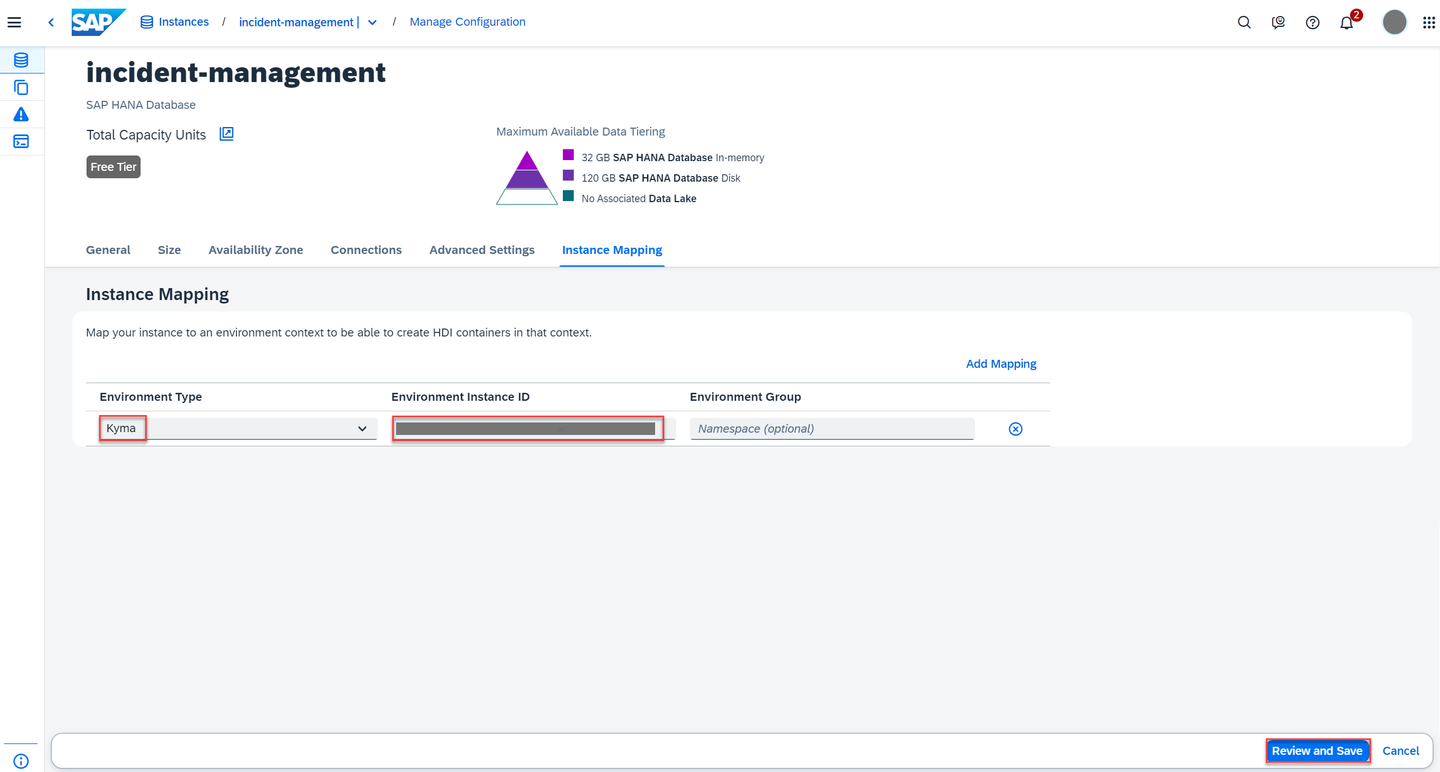The image size is (1440, 772).
Task: Click Maximum Available Data Tiering label
Action: point(581,132)
